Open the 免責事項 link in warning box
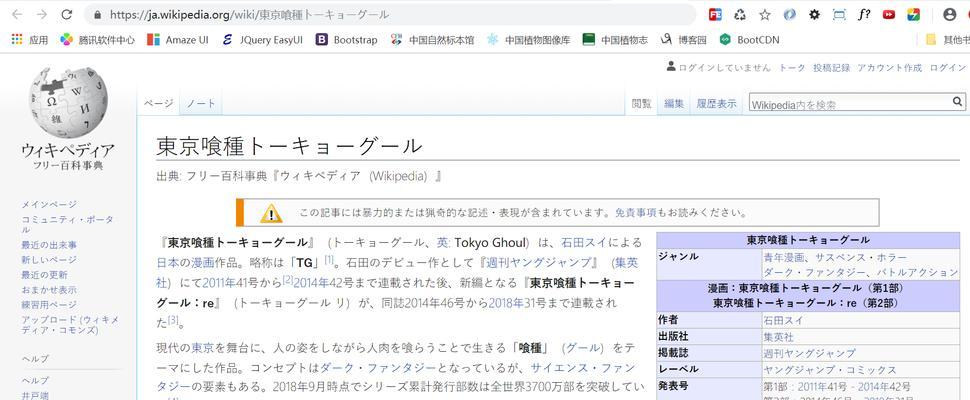This screenshot has height=400, width=970. point(635,213)
